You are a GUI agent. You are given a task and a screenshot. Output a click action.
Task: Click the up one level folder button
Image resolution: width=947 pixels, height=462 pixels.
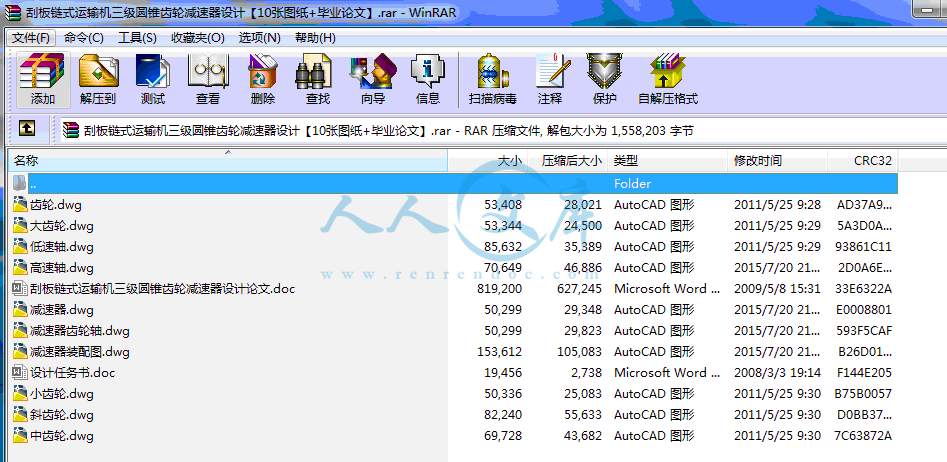27,129
